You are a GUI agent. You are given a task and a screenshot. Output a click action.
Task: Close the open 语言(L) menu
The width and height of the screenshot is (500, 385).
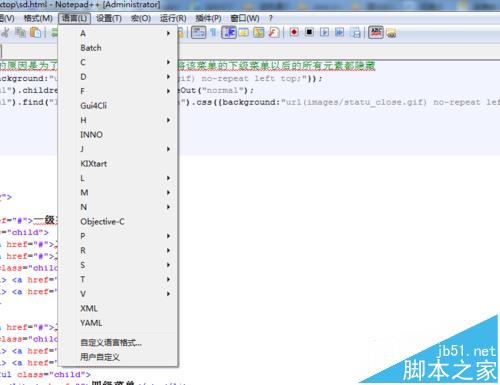[74, 18]
